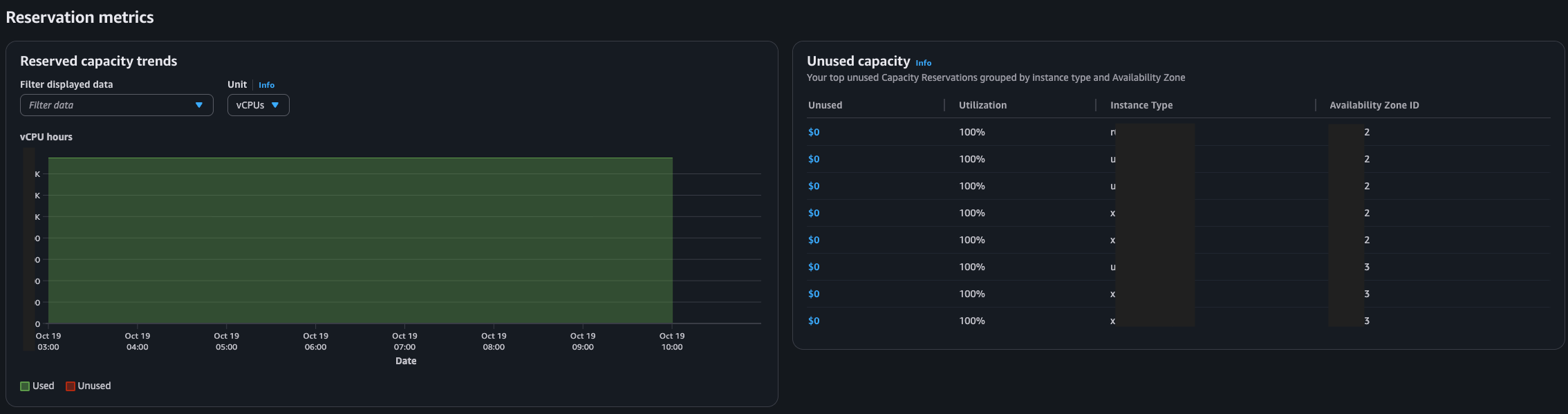The image size is (1568, 414).
Task: Open Info link next to Unit
Action: click(x=266, y=85)
